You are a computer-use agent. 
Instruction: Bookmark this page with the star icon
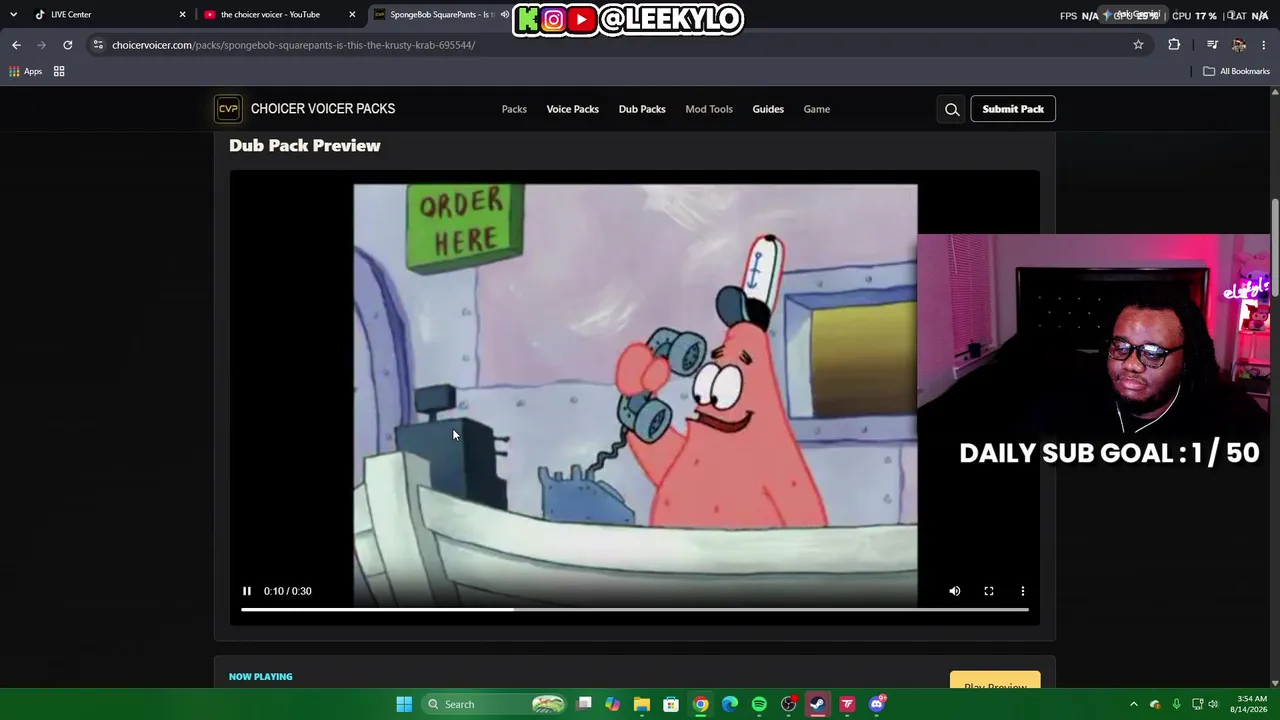click(x=1138, y=45)
